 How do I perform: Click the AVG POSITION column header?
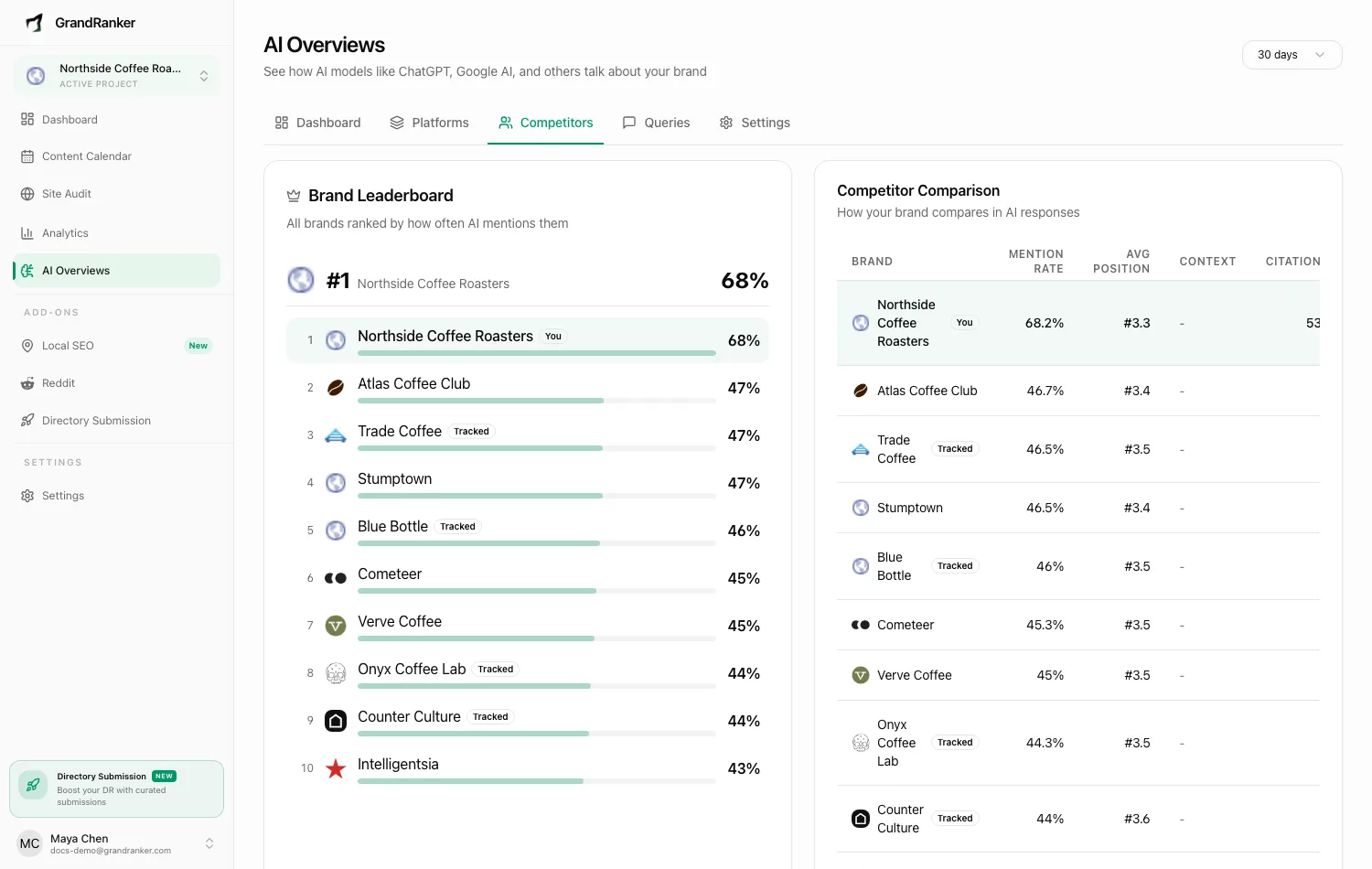[1120, 262]
